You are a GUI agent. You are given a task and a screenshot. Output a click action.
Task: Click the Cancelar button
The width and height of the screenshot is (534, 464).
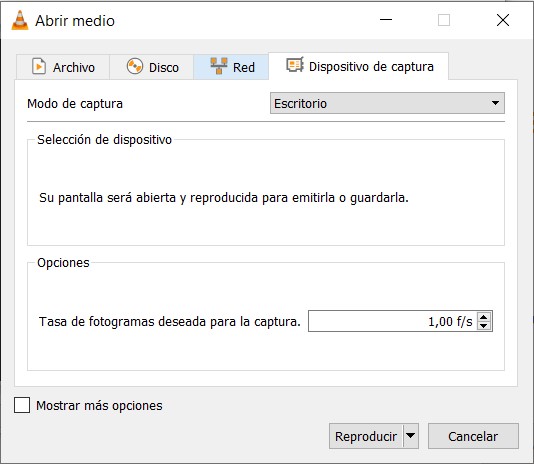(x=473, y=436)
